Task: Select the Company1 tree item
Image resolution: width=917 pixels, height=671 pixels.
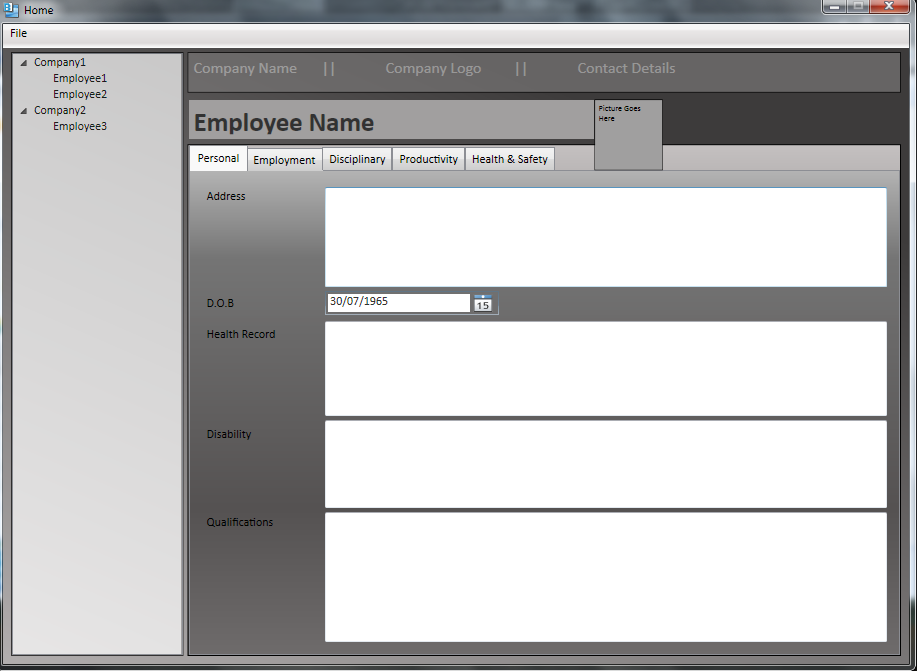Action: pos(60,62)
